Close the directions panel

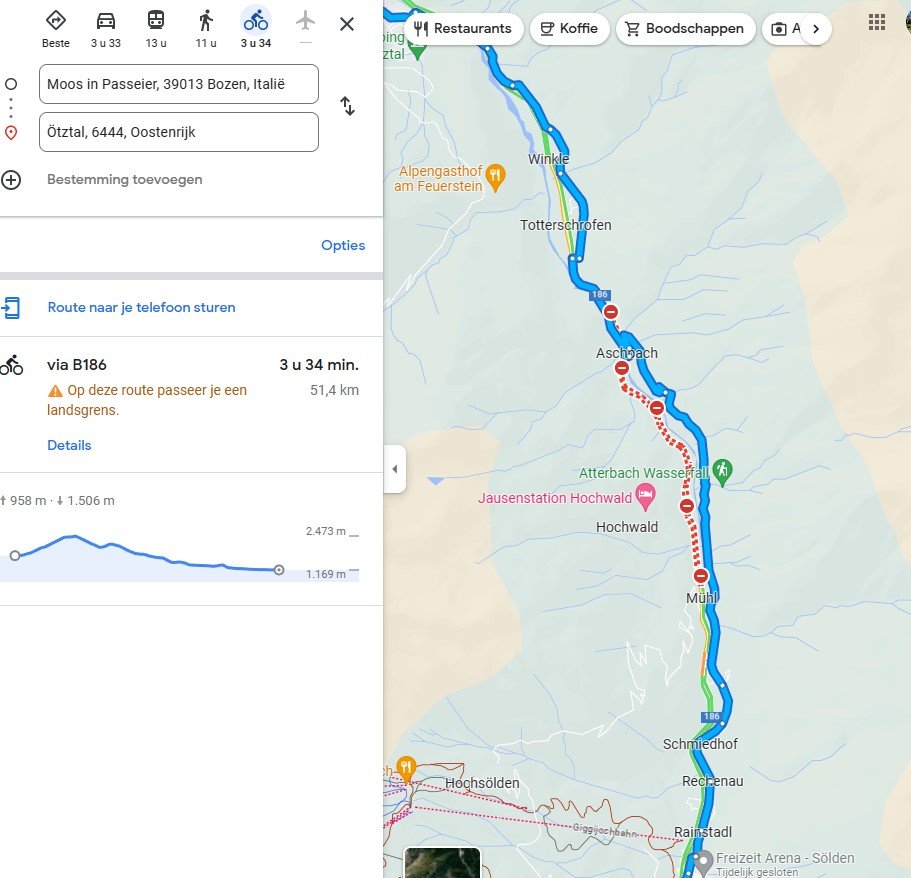347,24
